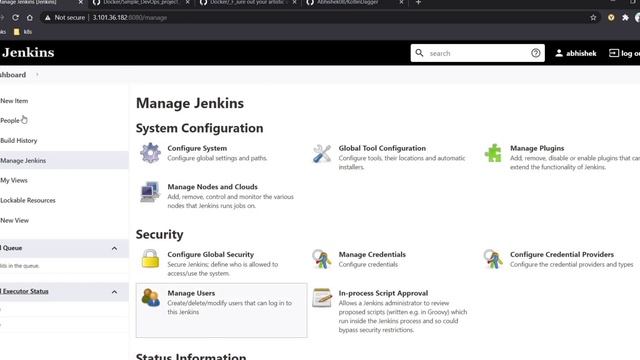The width and height of the screenshot is (640, 360).
Task: Click the Manage Plugins link
Action: [537, 148]
